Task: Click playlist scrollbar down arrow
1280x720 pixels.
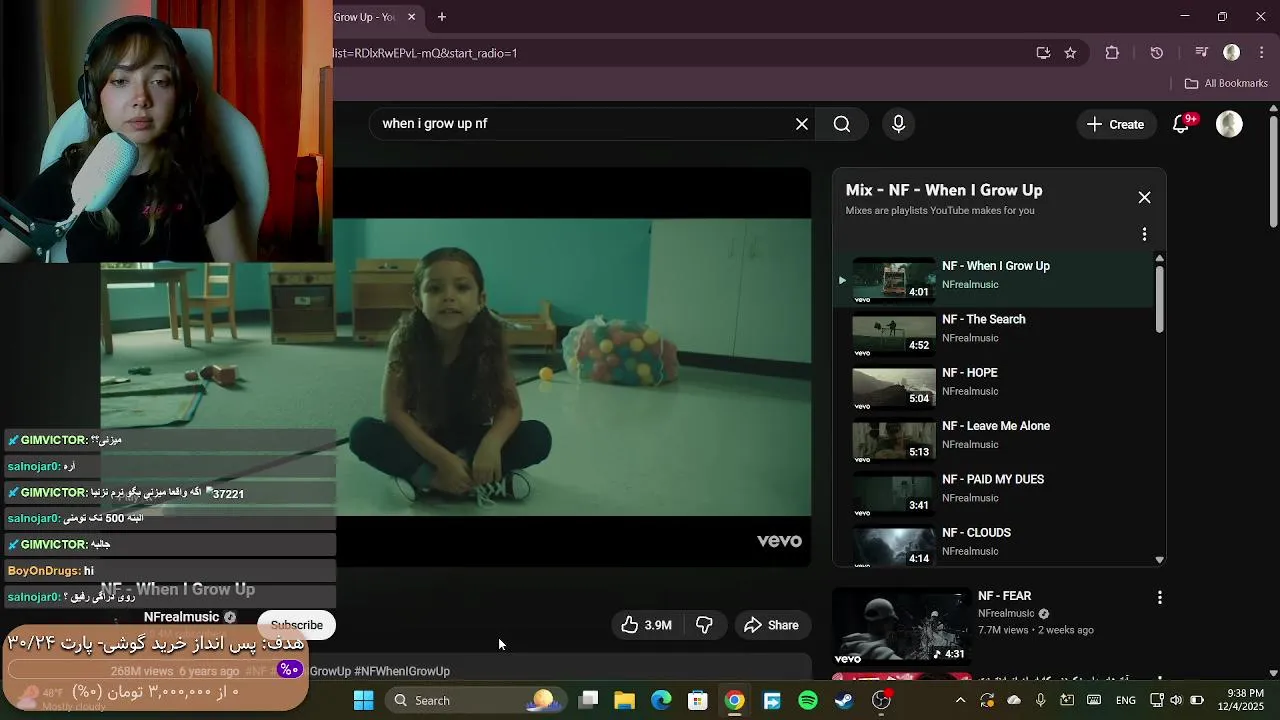Action: 1159,560
